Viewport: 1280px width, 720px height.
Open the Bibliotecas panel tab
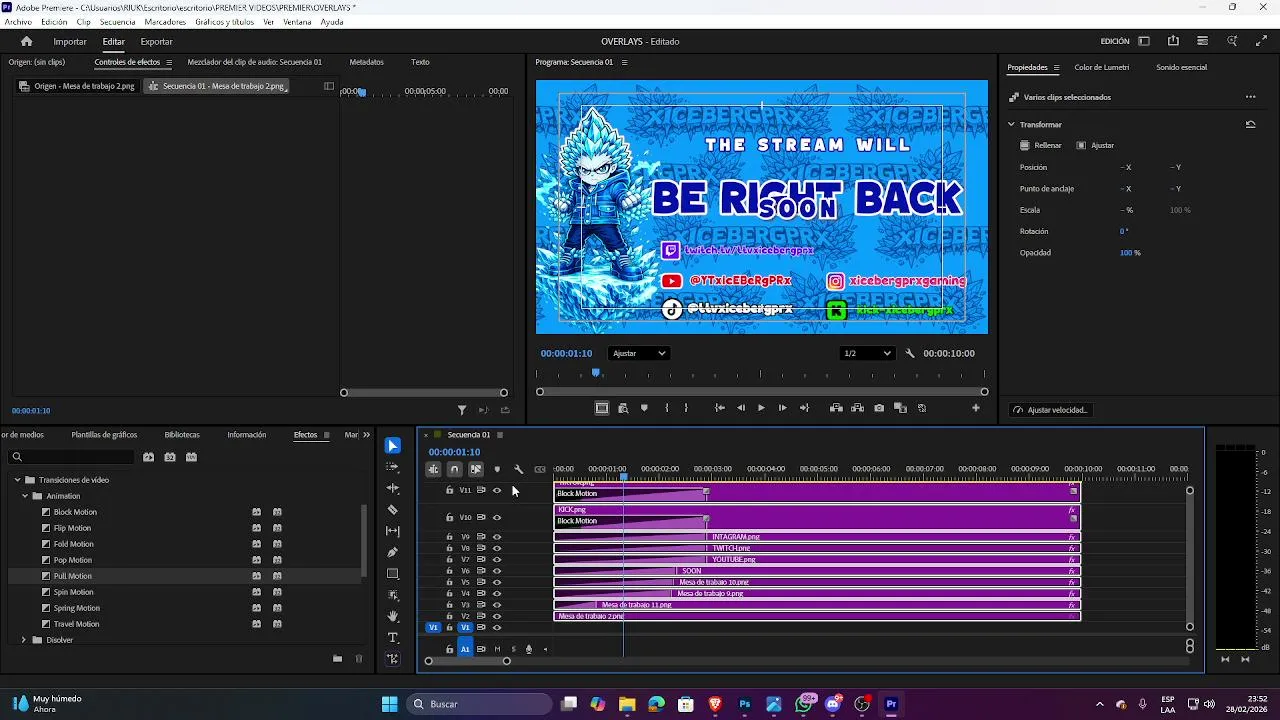[182, 435]
